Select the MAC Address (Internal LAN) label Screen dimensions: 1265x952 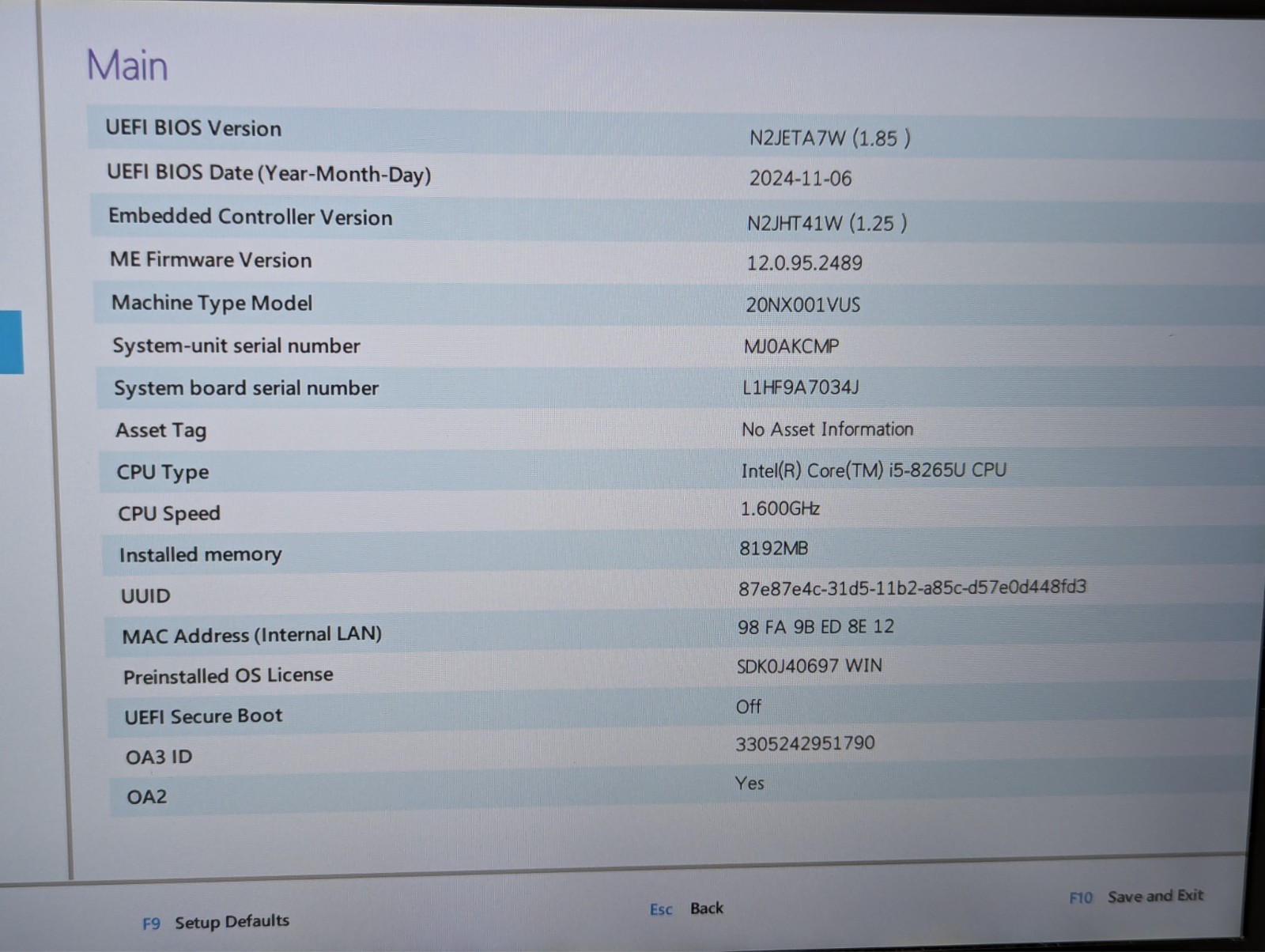click(x=251, y=636)
